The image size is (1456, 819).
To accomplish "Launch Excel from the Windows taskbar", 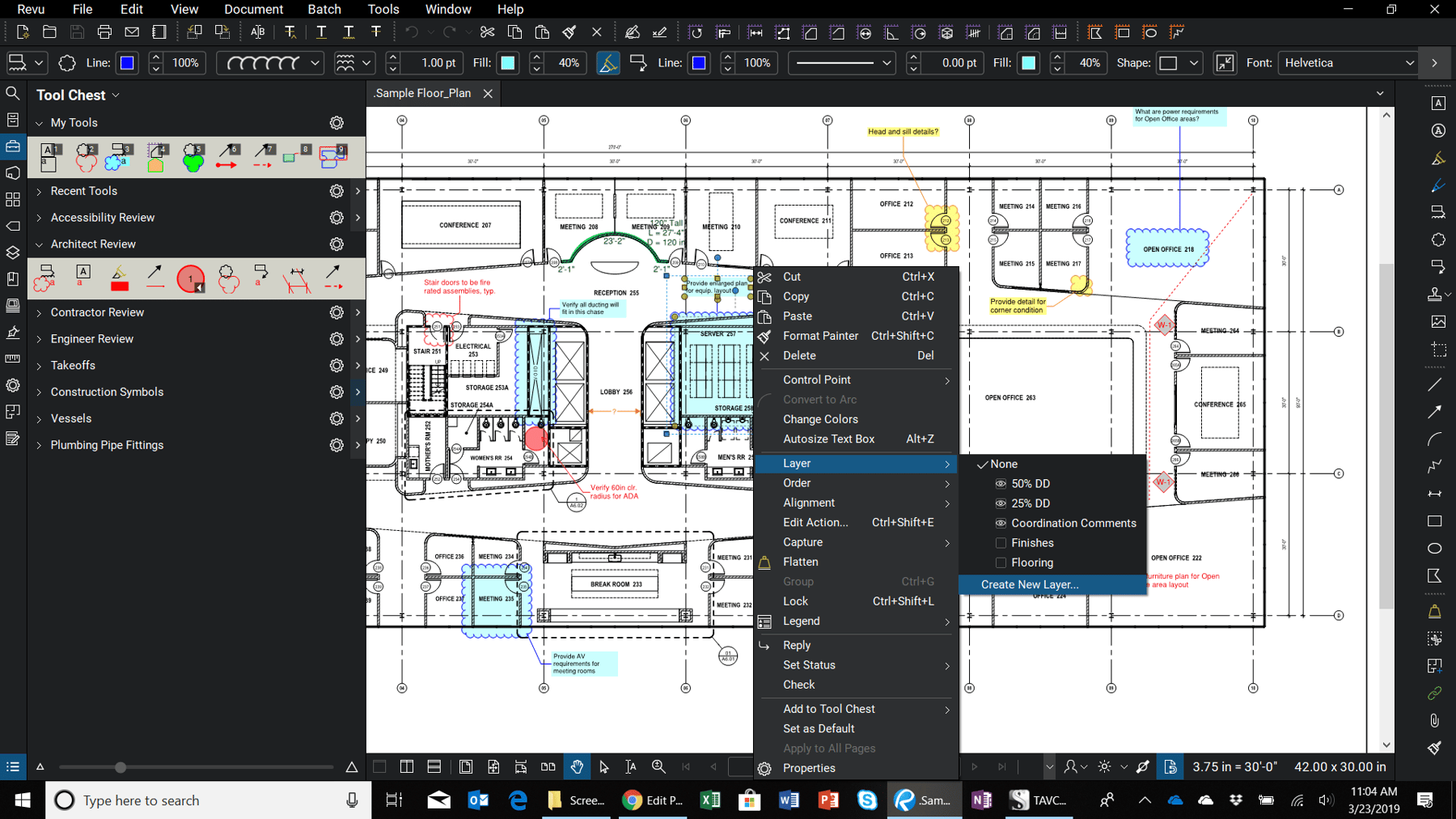I will pyautogui.click(x=710, y=800).
